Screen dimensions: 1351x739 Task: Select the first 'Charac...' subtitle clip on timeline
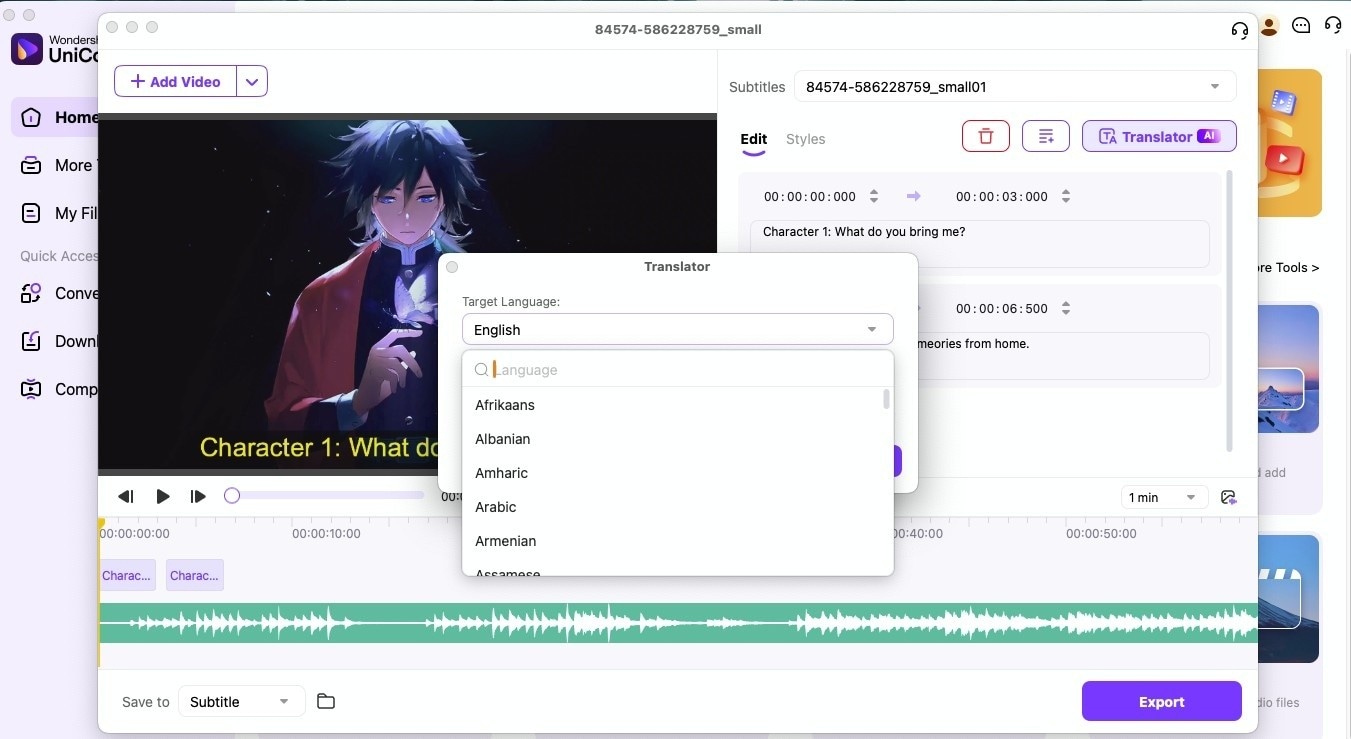click(127, 575)
